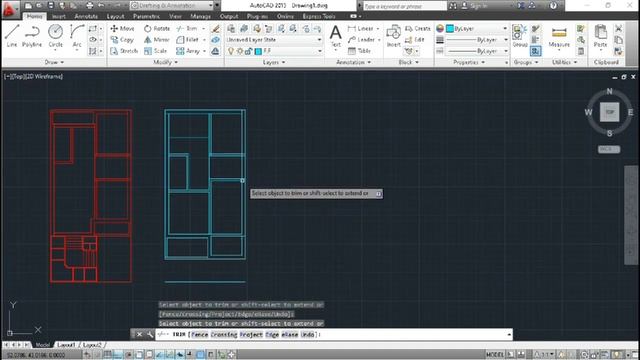Select the Arc tool
Viewport: 640px width, 360px height.
(77, 36)
